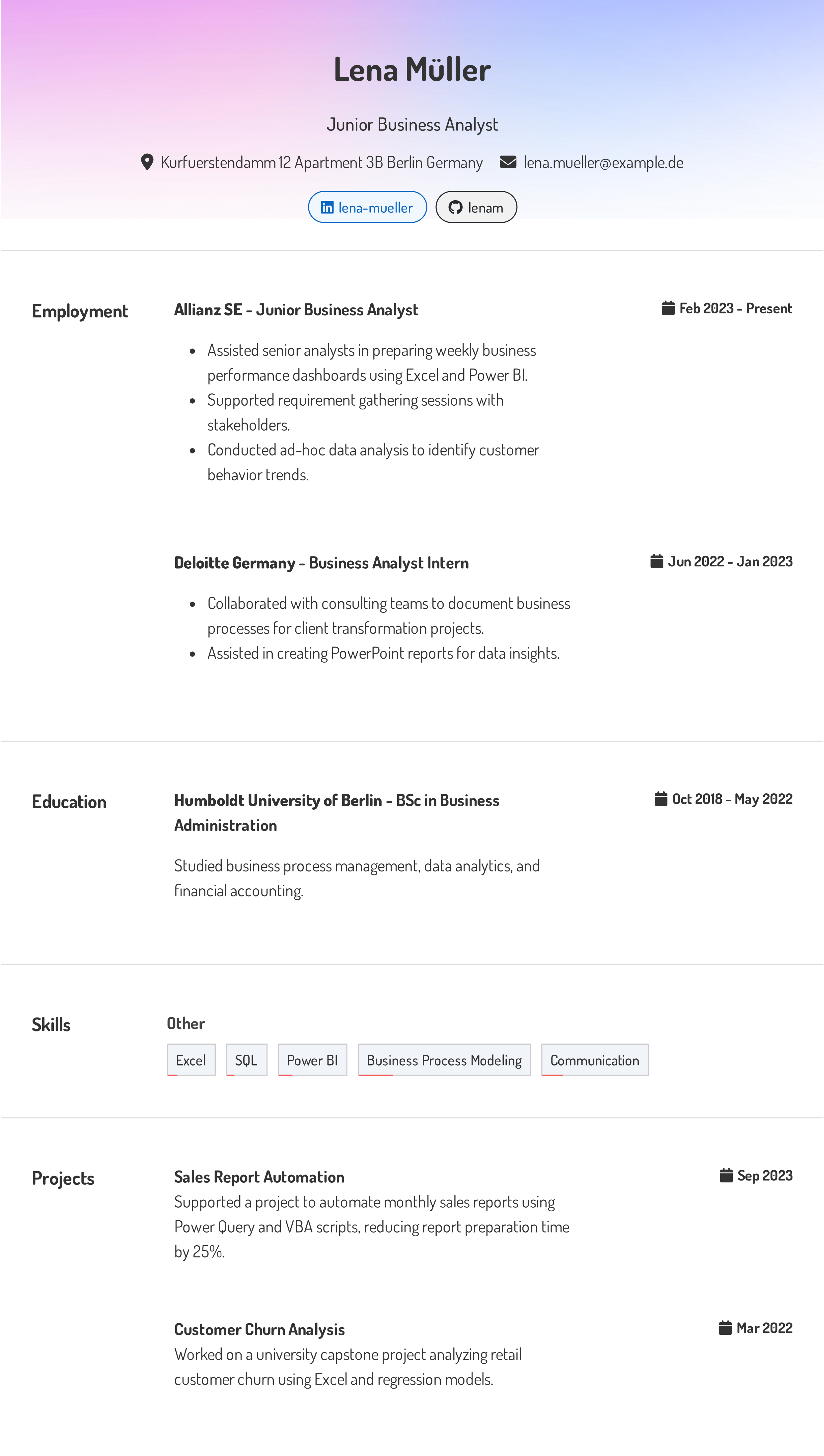Image resolution: width=824 pixels, height=1456 pixels.
Task: Select the Excel skill tag
Action: point(191,1060)
